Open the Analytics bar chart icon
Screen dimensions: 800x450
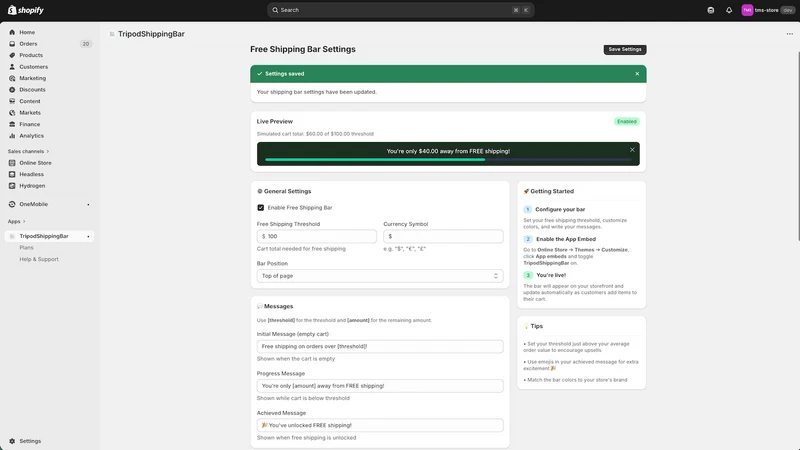[x=12, y=136]
